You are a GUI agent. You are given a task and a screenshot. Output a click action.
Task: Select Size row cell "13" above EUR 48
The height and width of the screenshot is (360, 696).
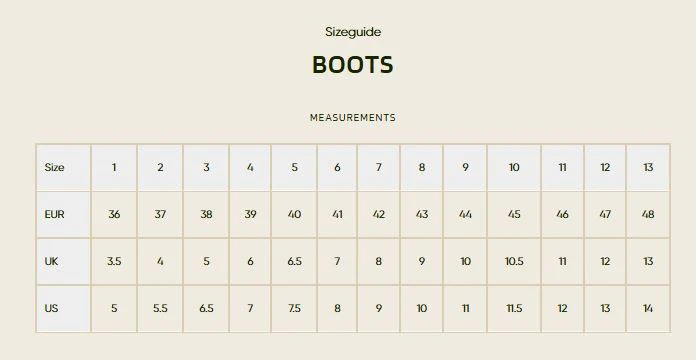[648, 167]
